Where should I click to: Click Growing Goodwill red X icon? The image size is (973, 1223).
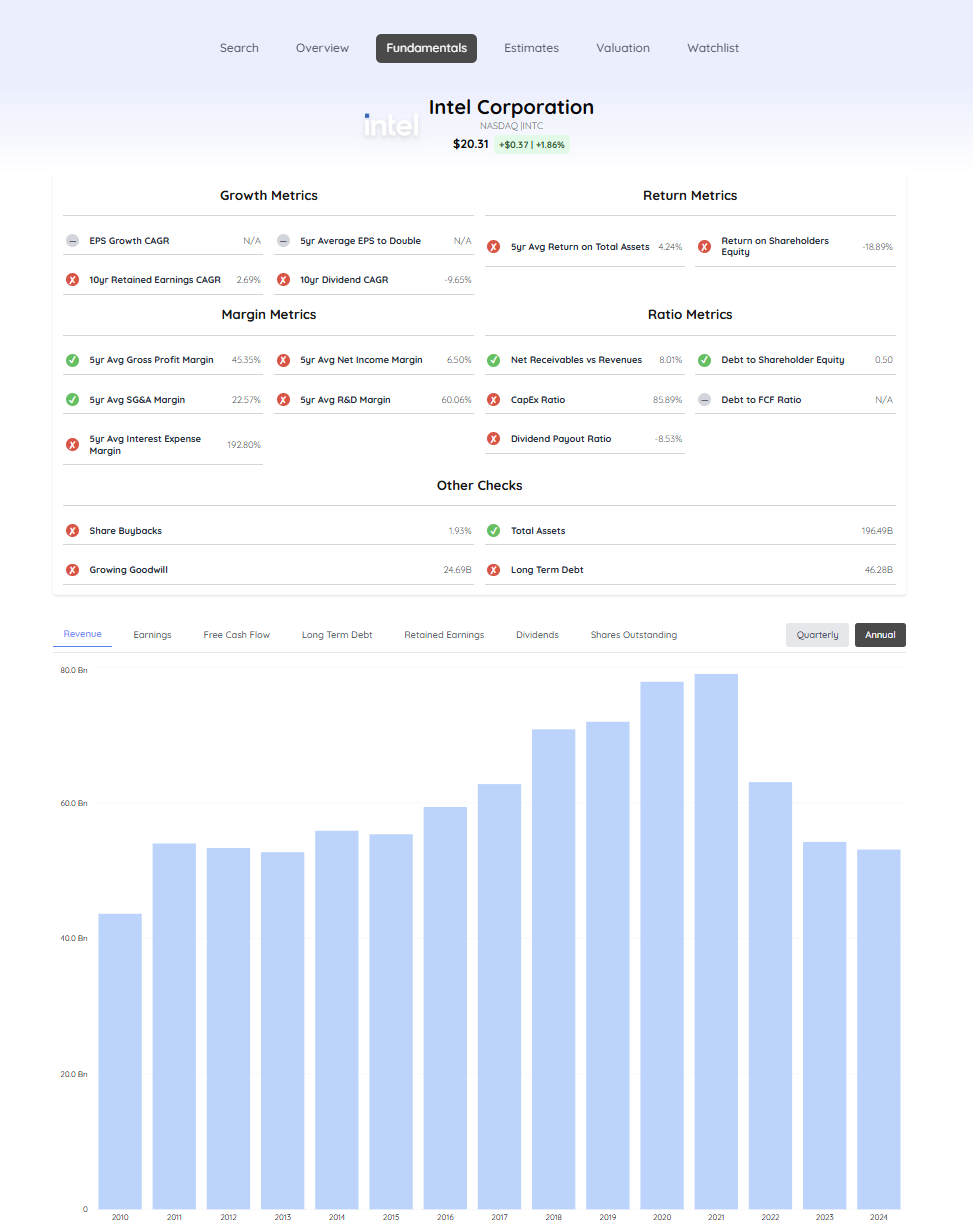[72, 570]
